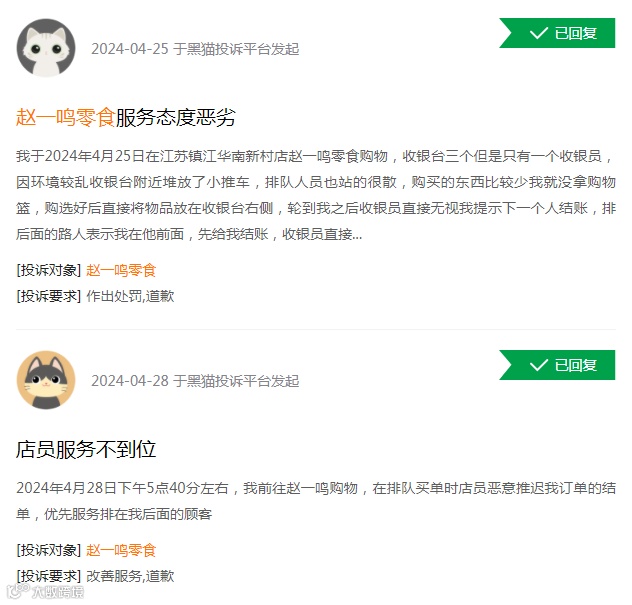This screenshot has width=632, height=605.
Task: Click the white cat avatar of first complaint
Action: (x=46, y=48)
